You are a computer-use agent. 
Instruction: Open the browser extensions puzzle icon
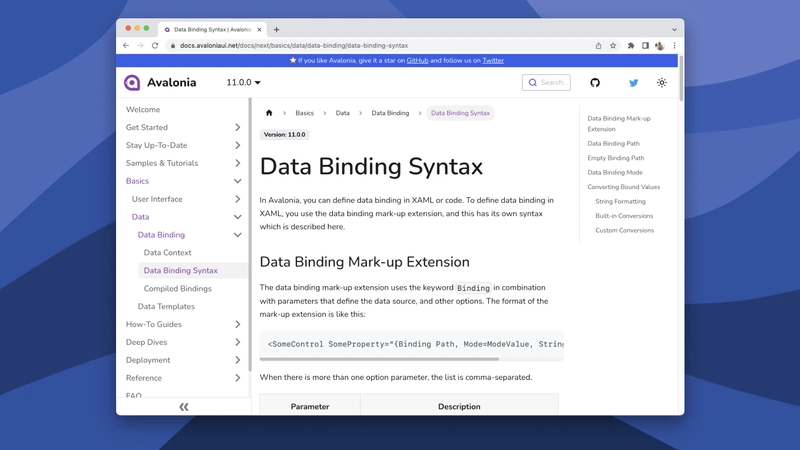(631, 45)
